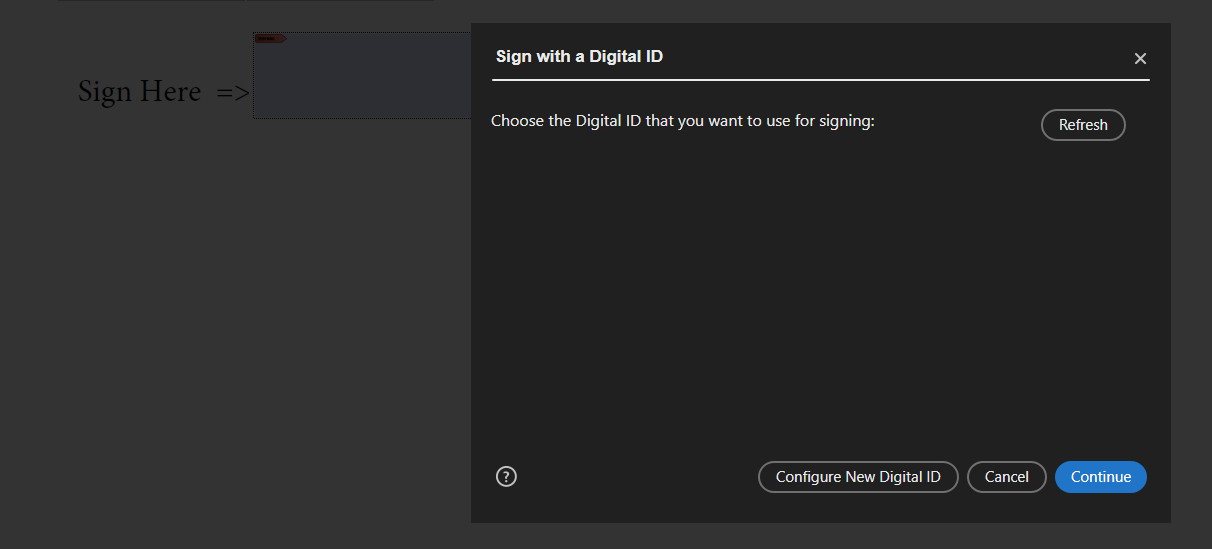Click the "Choose the Digital ID" instruction text

point(682,122)
